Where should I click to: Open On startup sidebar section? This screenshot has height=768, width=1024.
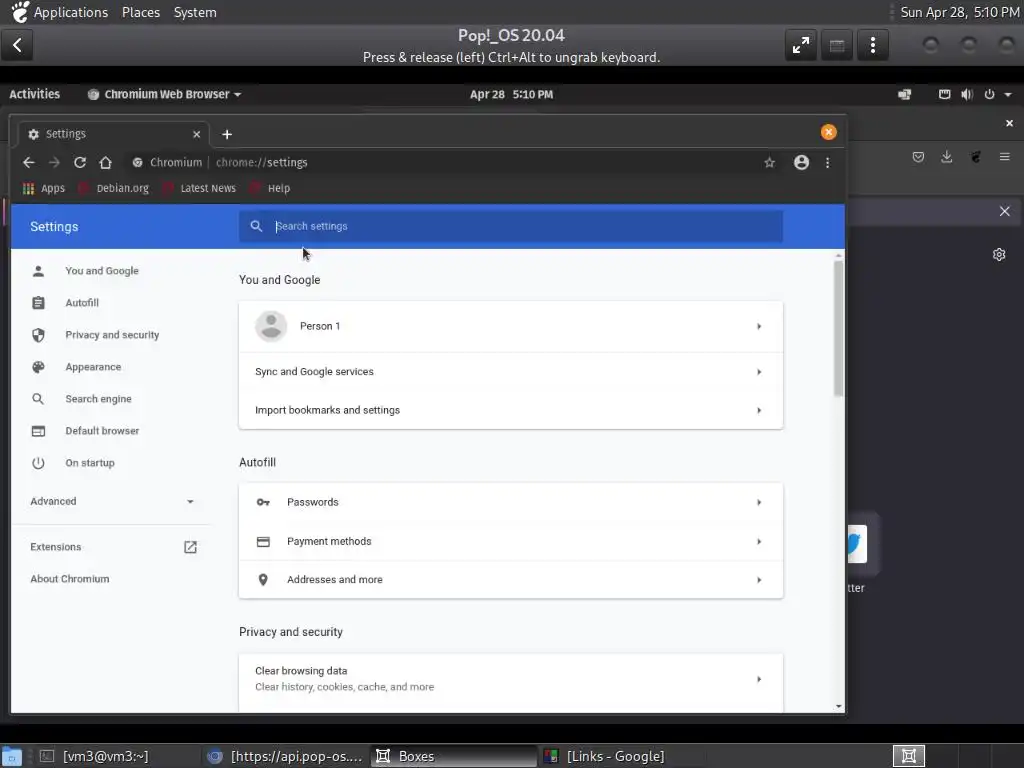click(89, 463)
